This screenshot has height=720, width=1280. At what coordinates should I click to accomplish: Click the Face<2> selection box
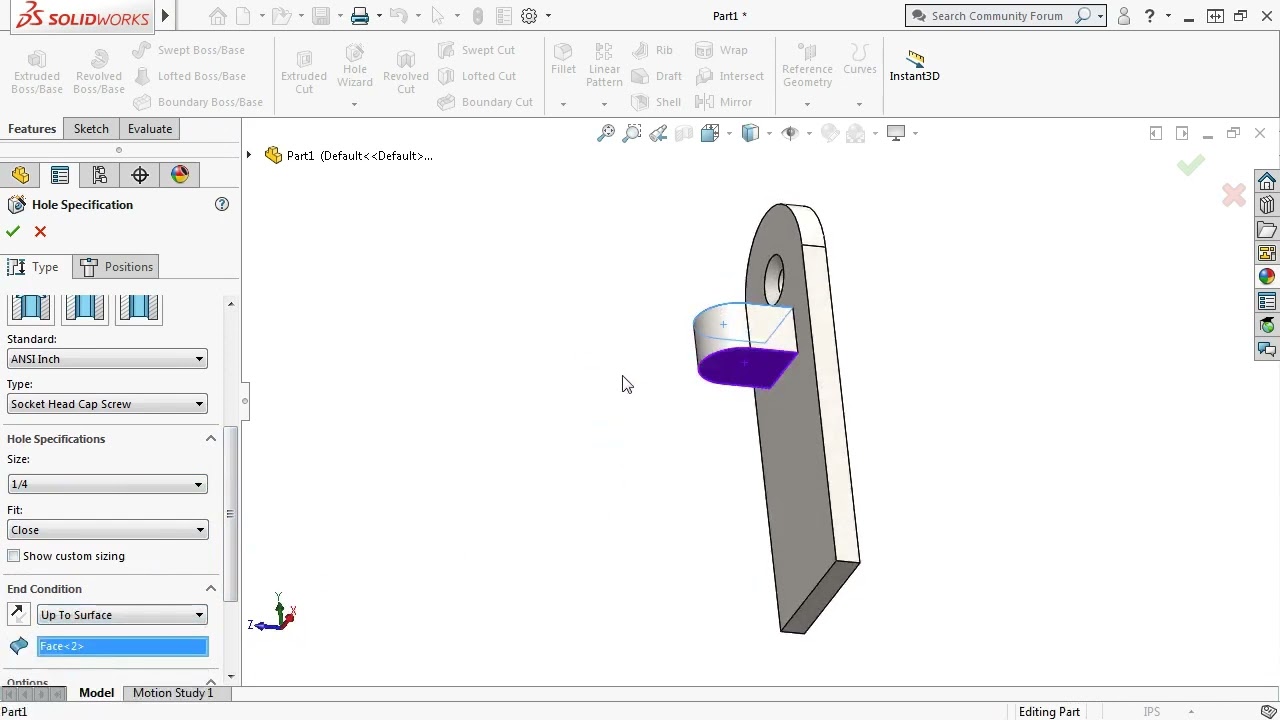[x=122, y=646]
